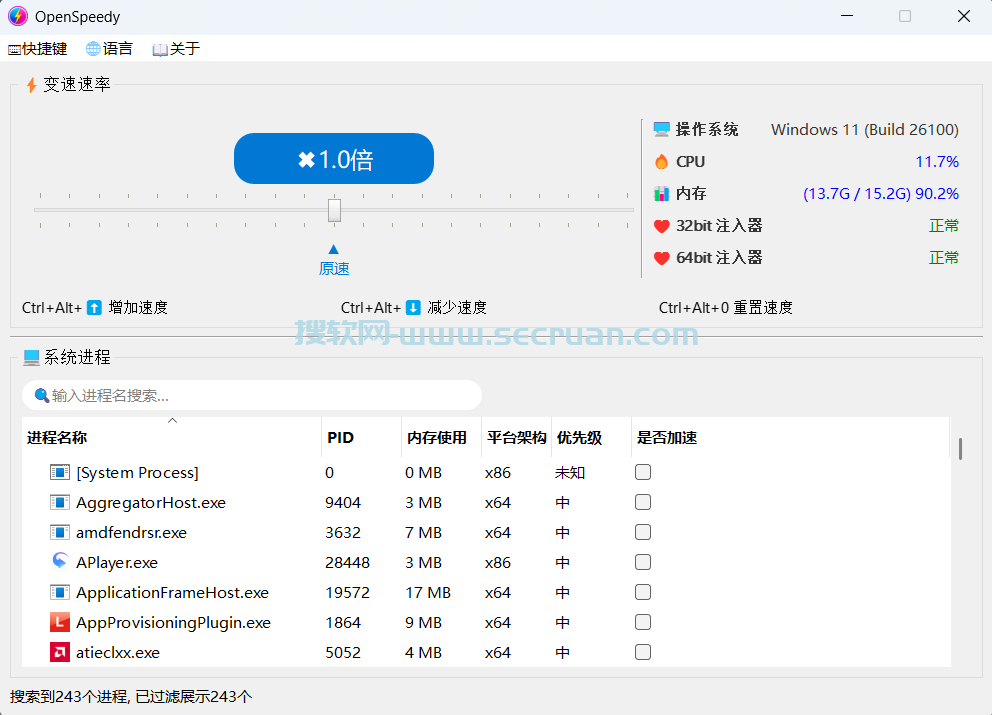Click the speed slider handle

(335, 211)
